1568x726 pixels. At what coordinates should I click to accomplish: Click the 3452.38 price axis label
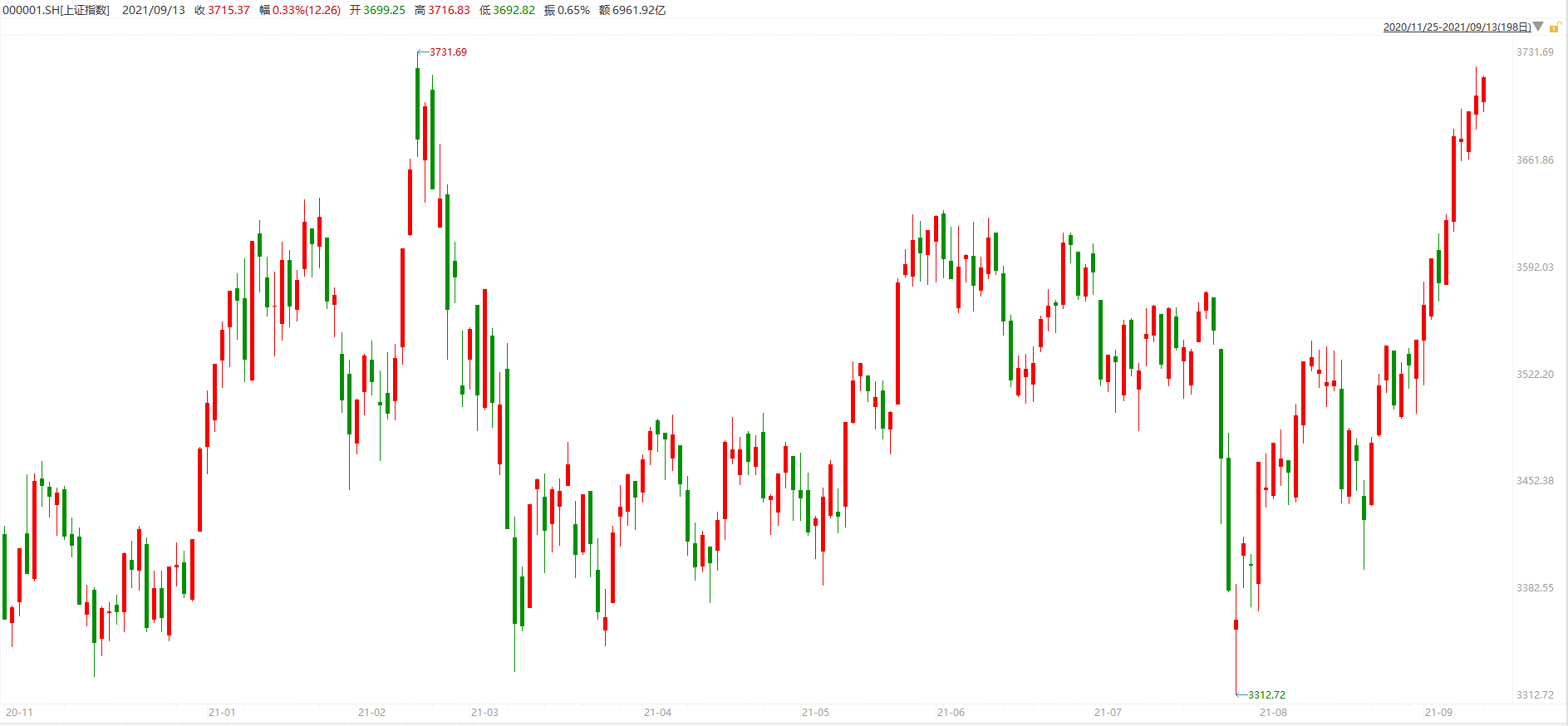tap(1535, 481)
